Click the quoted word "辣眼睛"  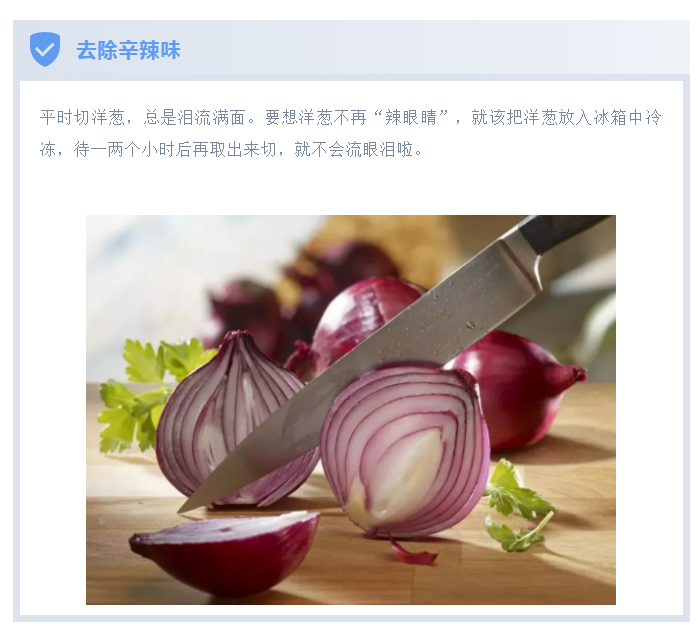pos(411,118)
